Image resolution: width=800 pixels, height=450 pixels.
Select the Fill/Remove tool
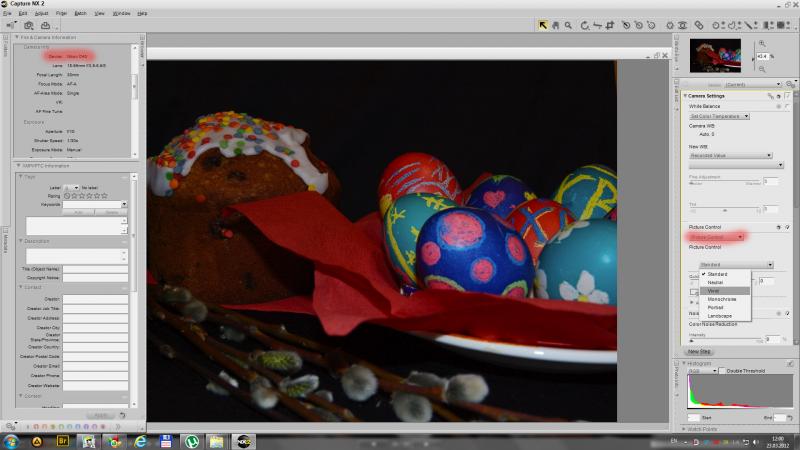(x=783, y=25)
